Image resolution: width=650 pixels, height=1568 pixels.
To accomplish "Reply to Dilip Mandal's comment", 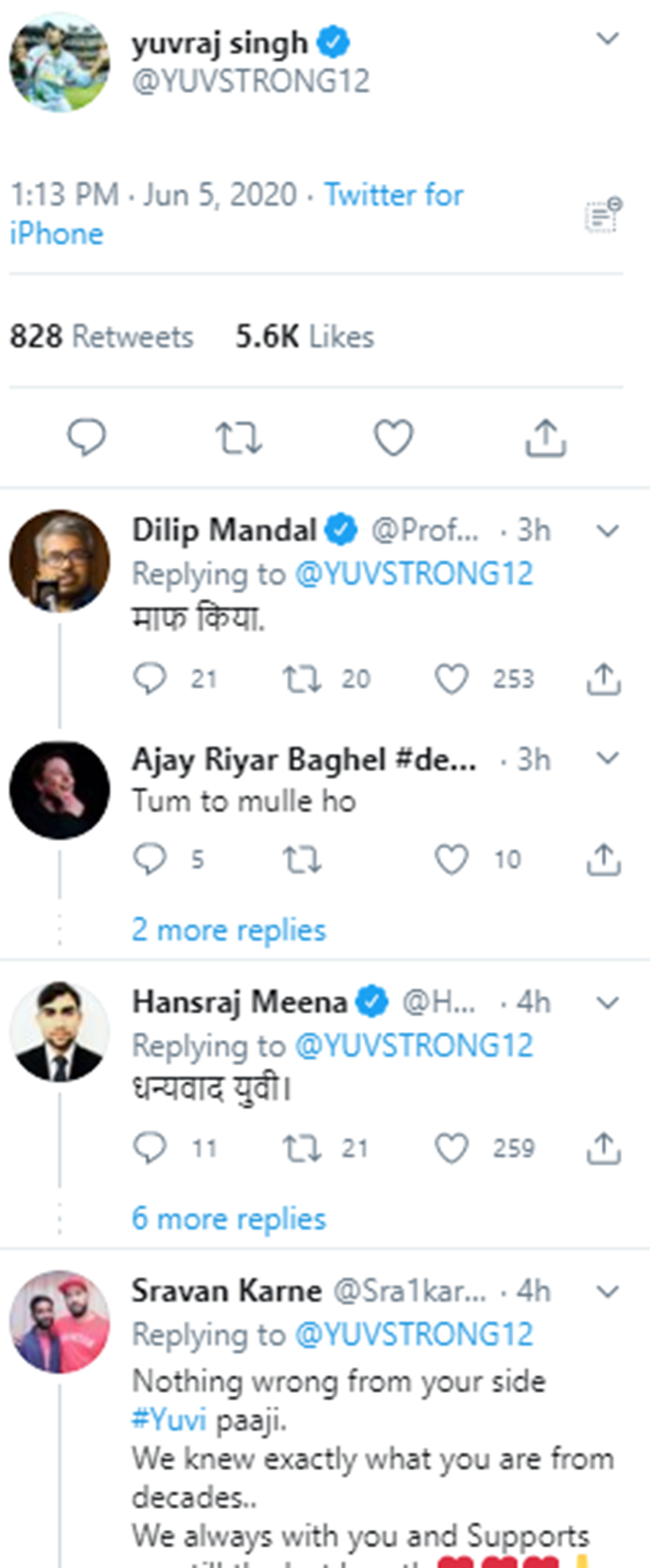I will pos(149,678).
